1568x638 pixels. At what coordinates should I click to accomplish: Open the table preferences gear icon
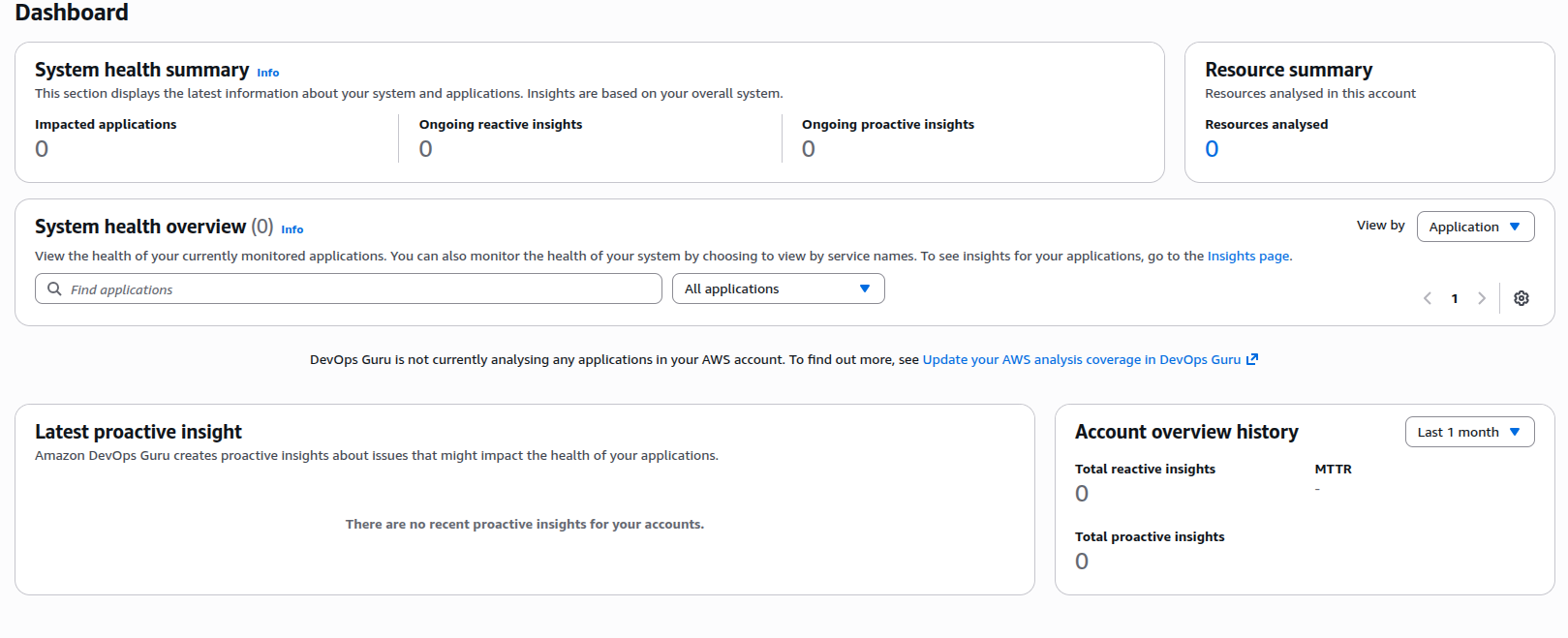(1521, 298)
